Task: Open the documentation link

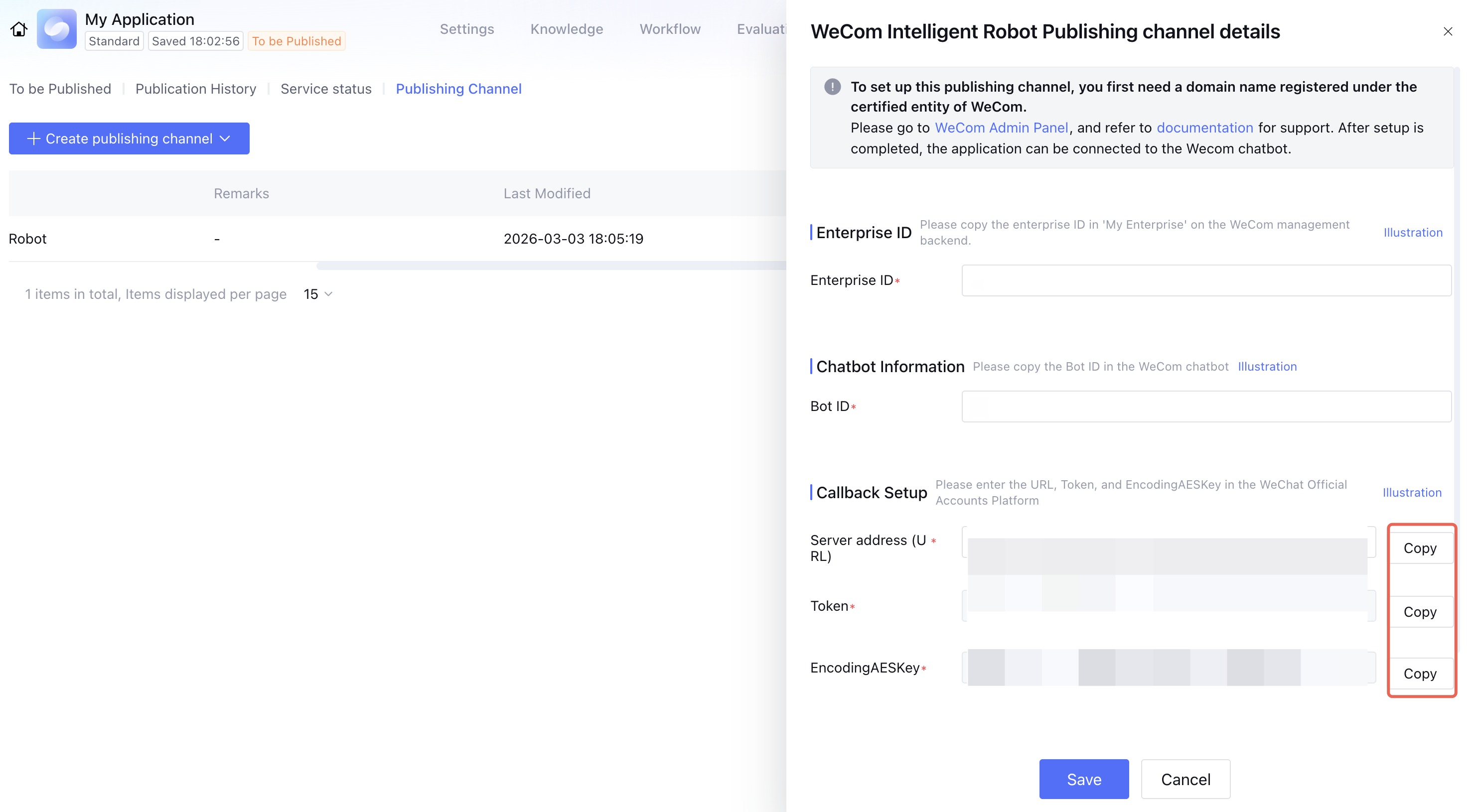Action: [x=1204, y=128]
